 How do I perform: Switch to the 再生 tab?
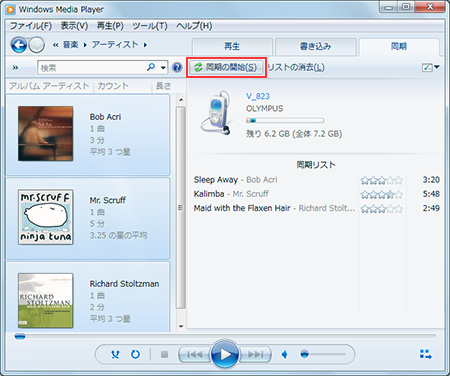232,47
